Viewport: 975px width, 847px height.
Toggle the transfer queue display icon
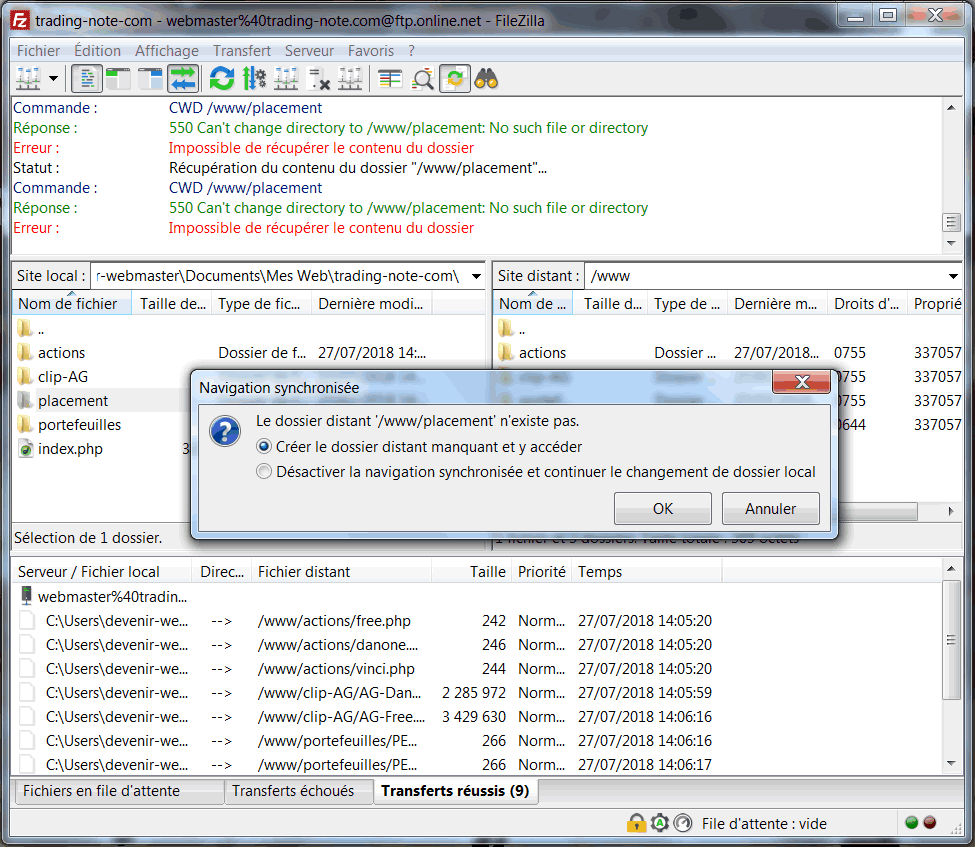183,79
